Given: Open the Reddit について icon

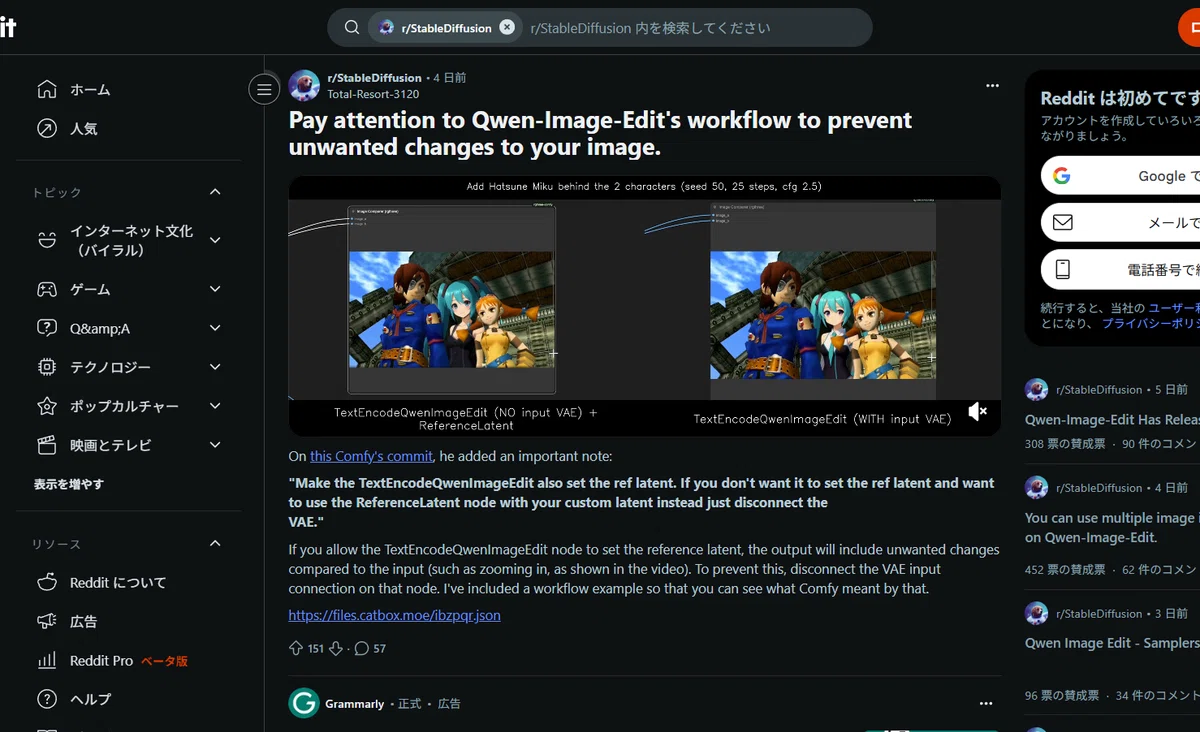Looking at the screenshot, I should [x=47, y=582].
